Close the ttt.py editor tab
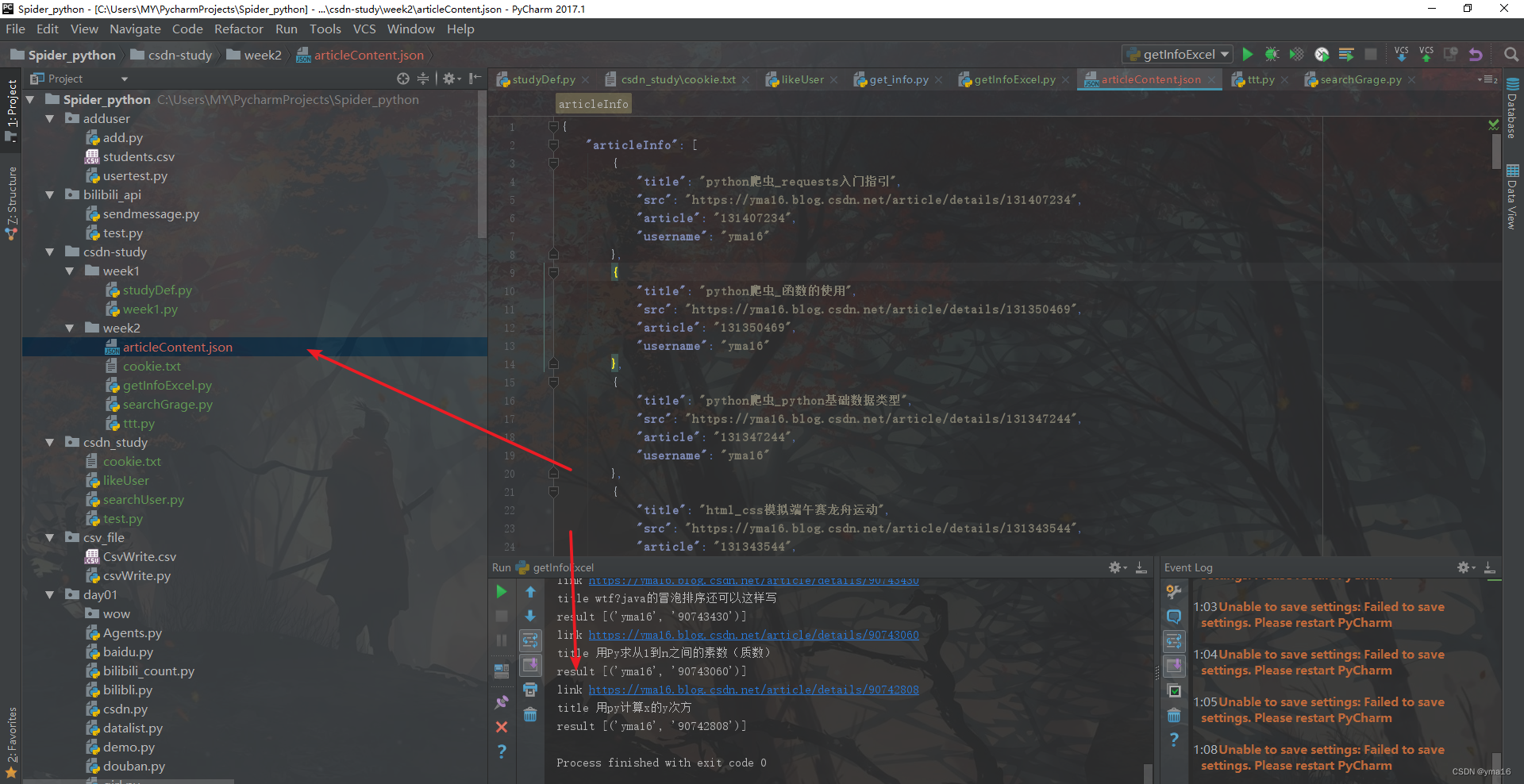 tap(1284, 80)
